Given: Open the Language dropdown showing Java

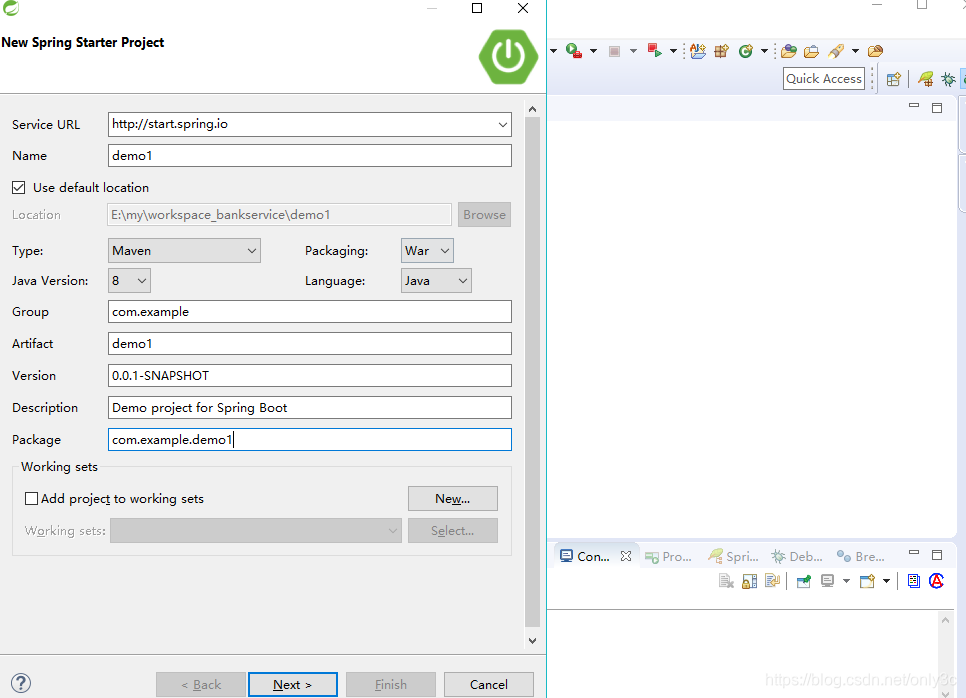Looking at the screenshot, I should (x=436, y=280).
